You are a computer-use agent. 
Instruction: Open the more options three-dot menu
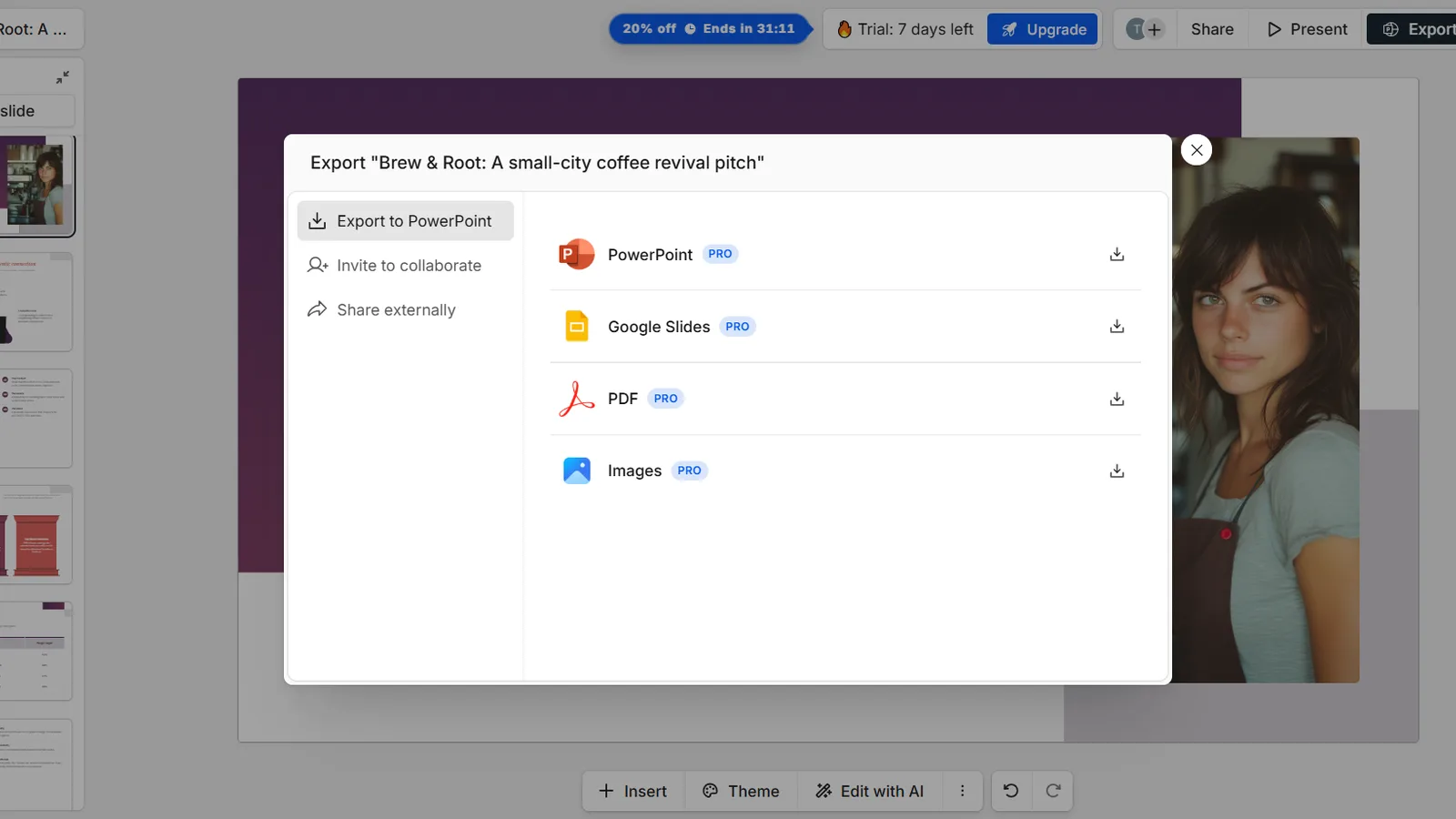click(962, 792)
